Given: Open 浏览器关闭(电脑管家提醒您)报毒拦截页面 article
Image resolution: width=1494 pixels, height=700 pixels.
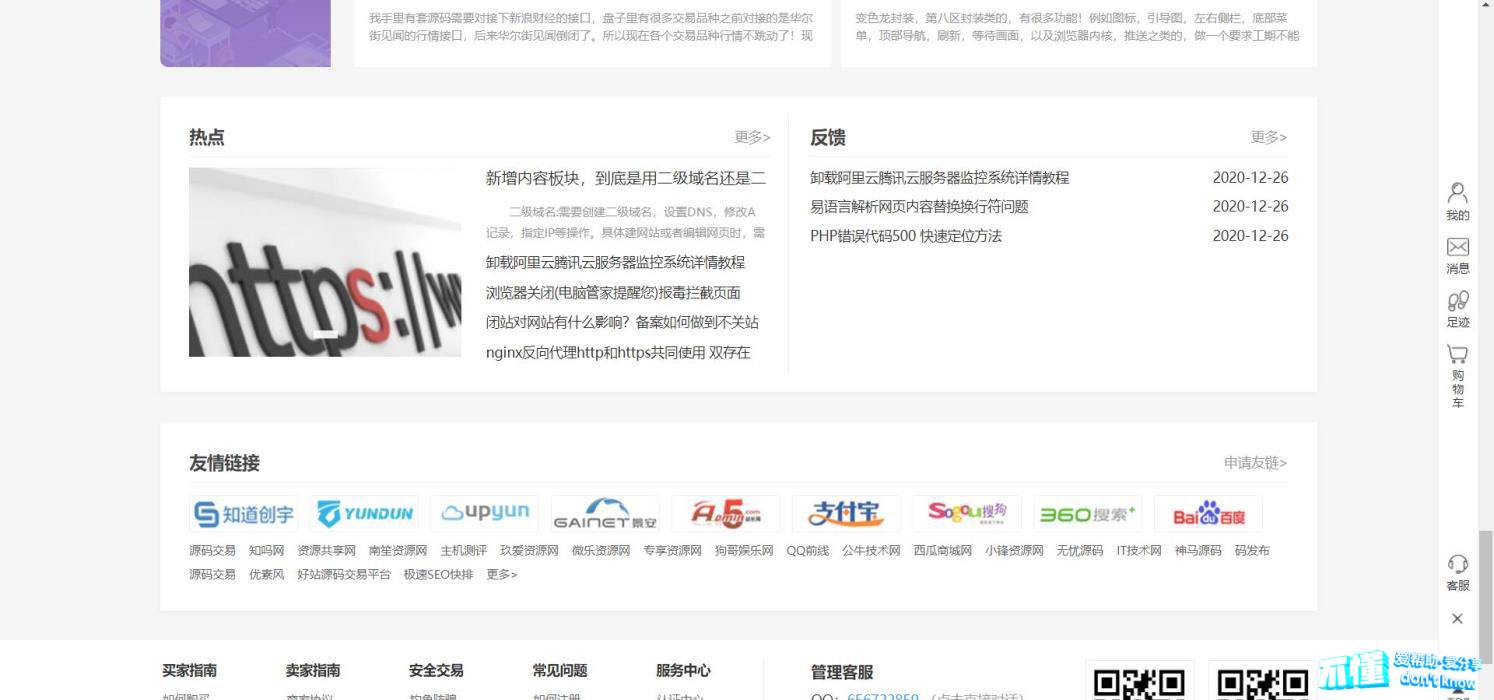Looking at the screenshot, I should tap(613, 293).
